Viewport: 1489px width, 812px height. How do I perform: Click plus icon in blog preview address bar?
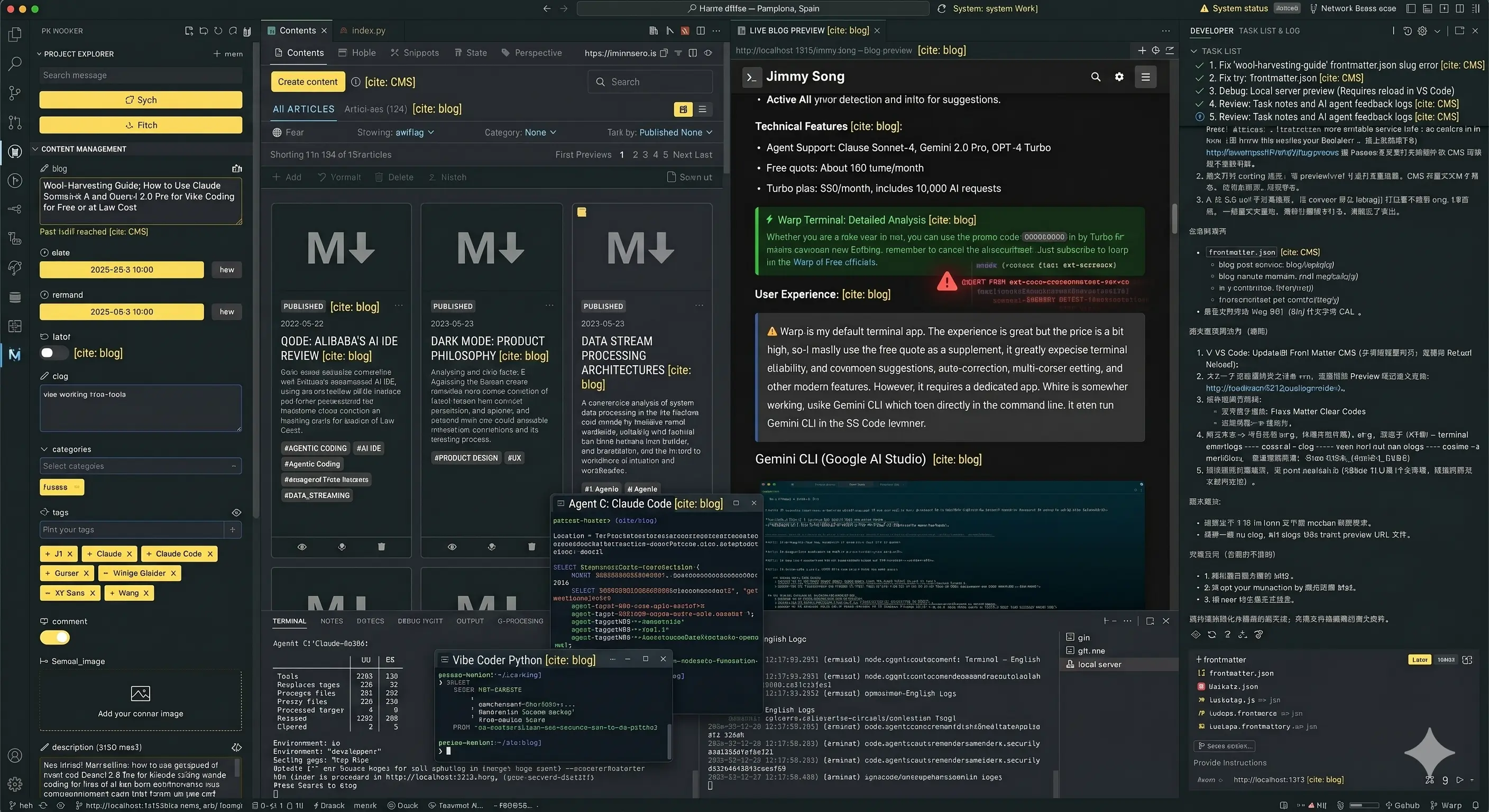(1142, 51)
